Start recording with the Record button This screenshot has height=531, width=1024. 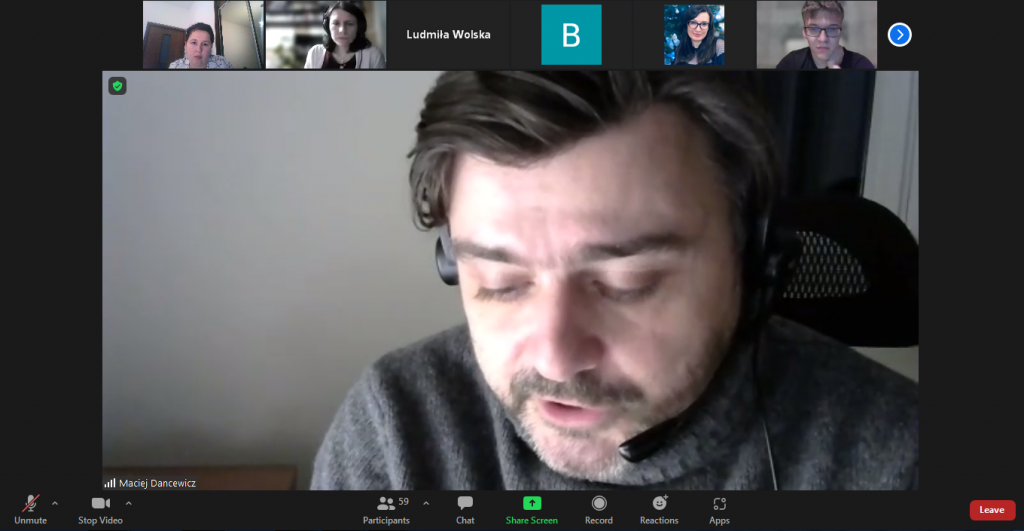[599, 508]
